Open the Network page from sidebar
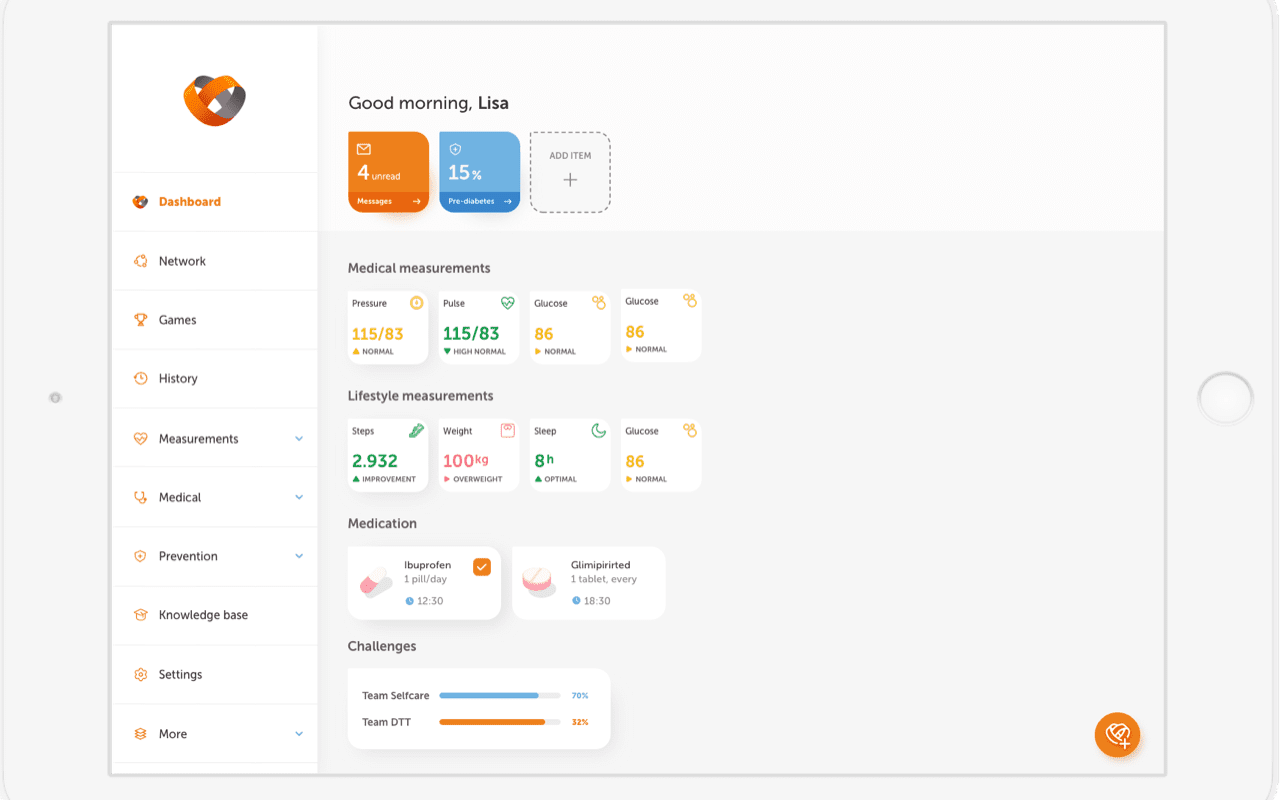This screenshot has height=800, width=1280. [x=182, y=261]
